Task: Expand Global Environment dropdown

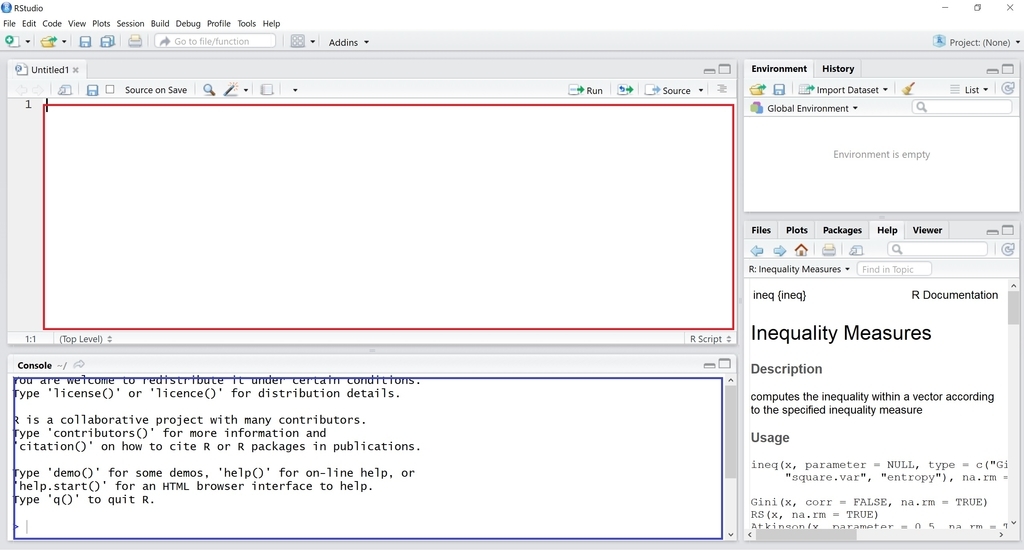Action: [805, 108]
